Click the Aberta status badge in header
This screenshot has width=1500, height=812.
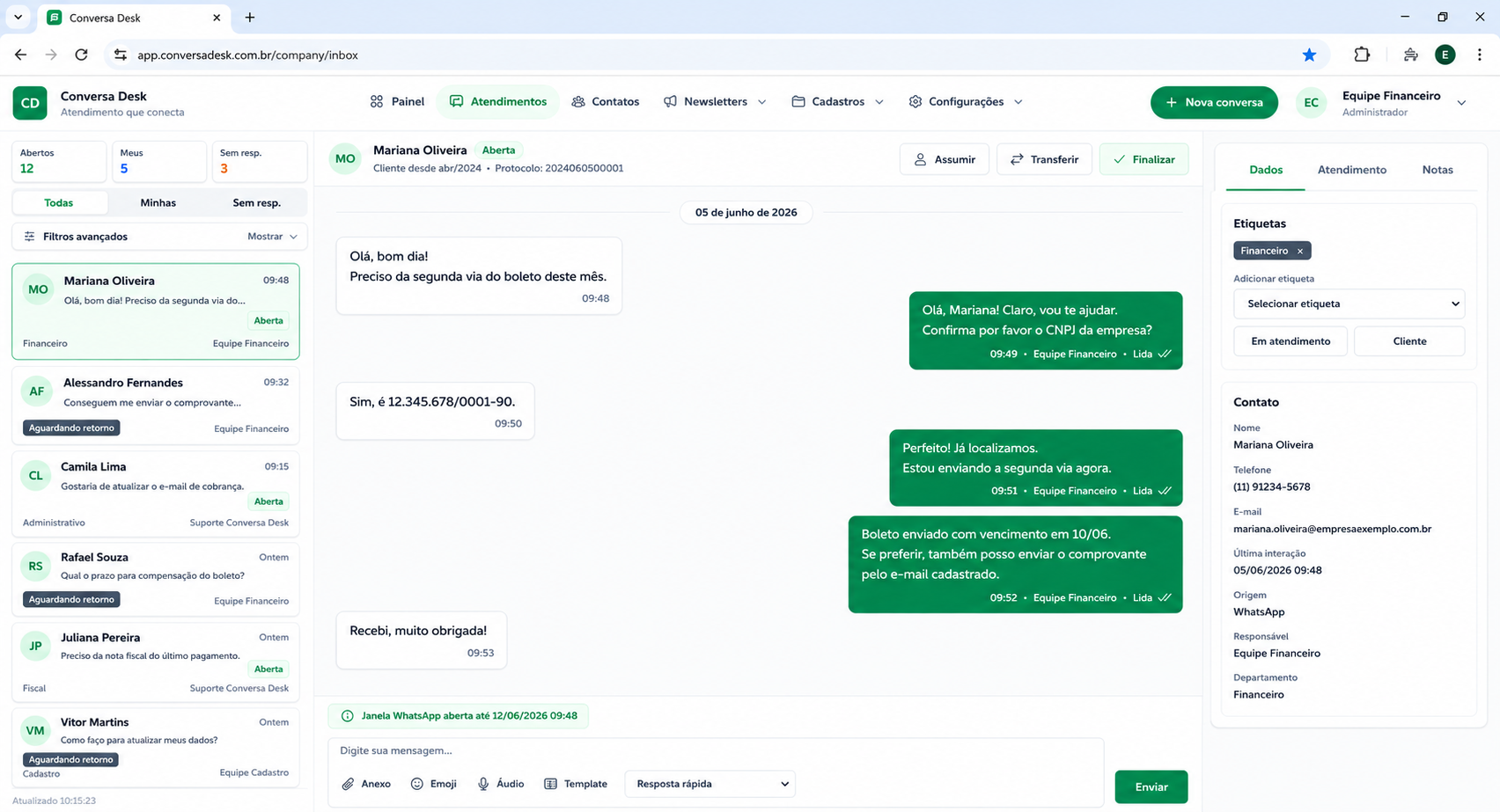[x=498, y=150]
